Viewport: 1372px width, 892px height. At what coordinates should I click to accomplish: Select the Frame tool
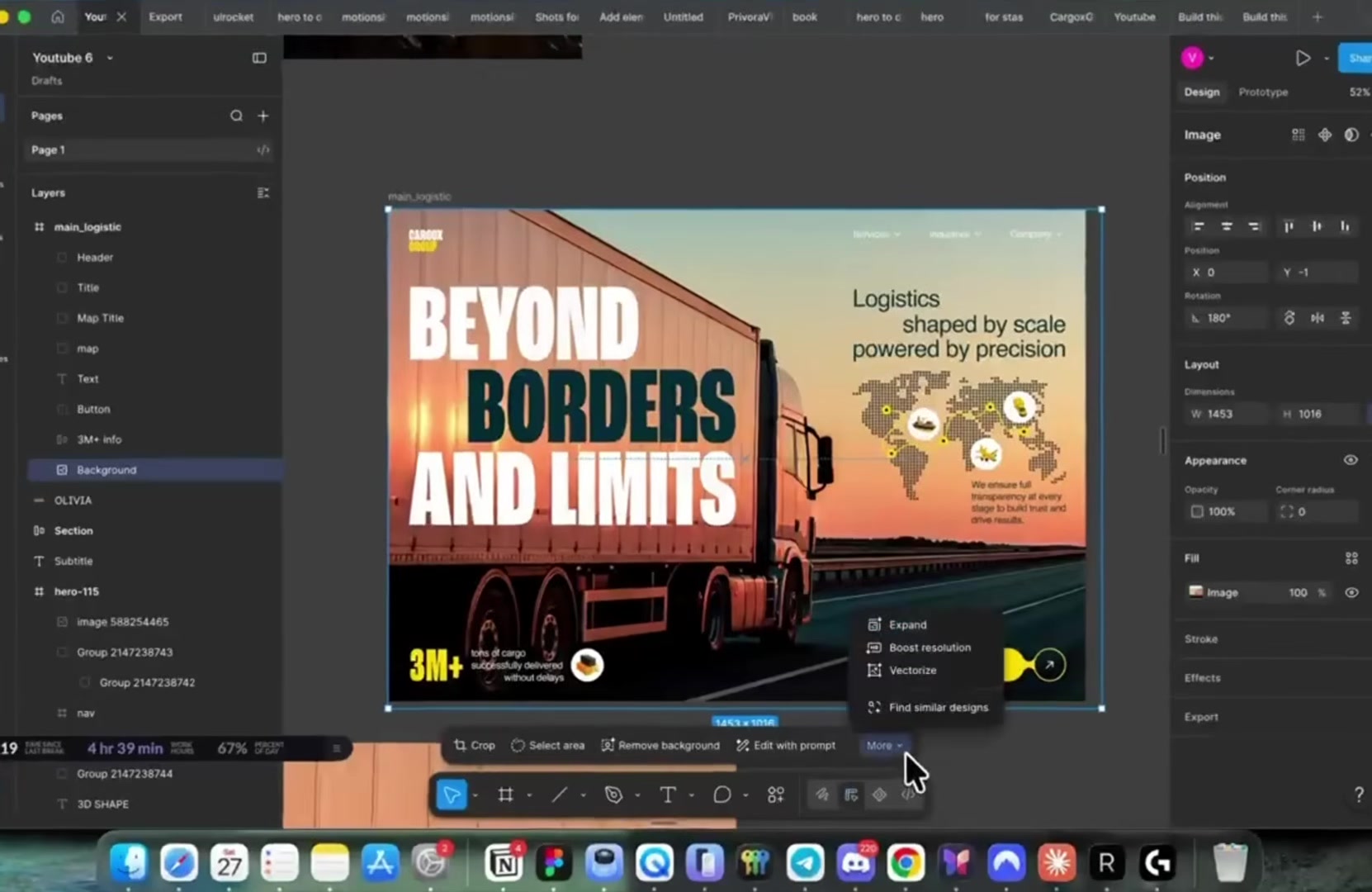(505, 795)
